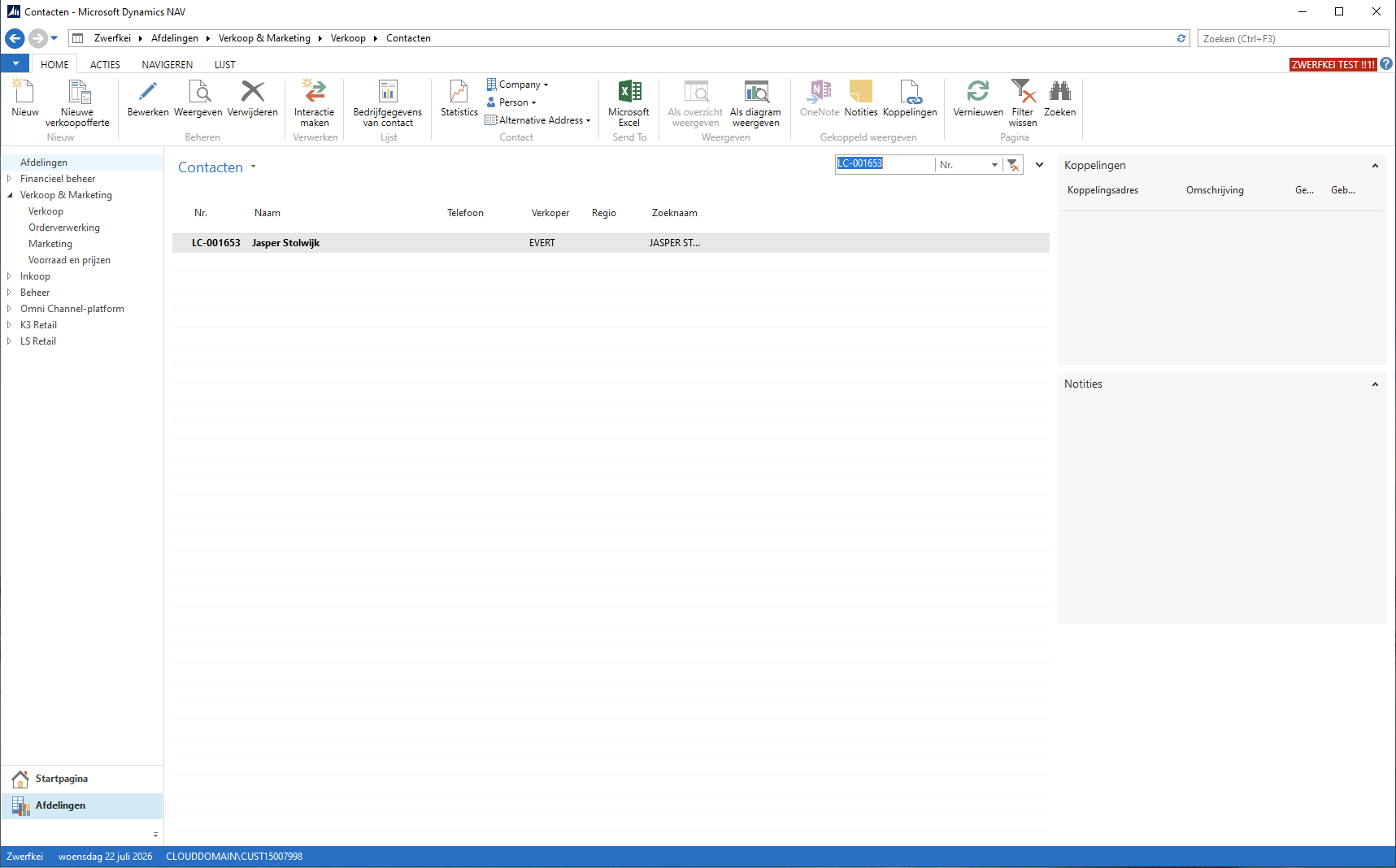Select Marketing in the navigation tree

tap(50, 244)
